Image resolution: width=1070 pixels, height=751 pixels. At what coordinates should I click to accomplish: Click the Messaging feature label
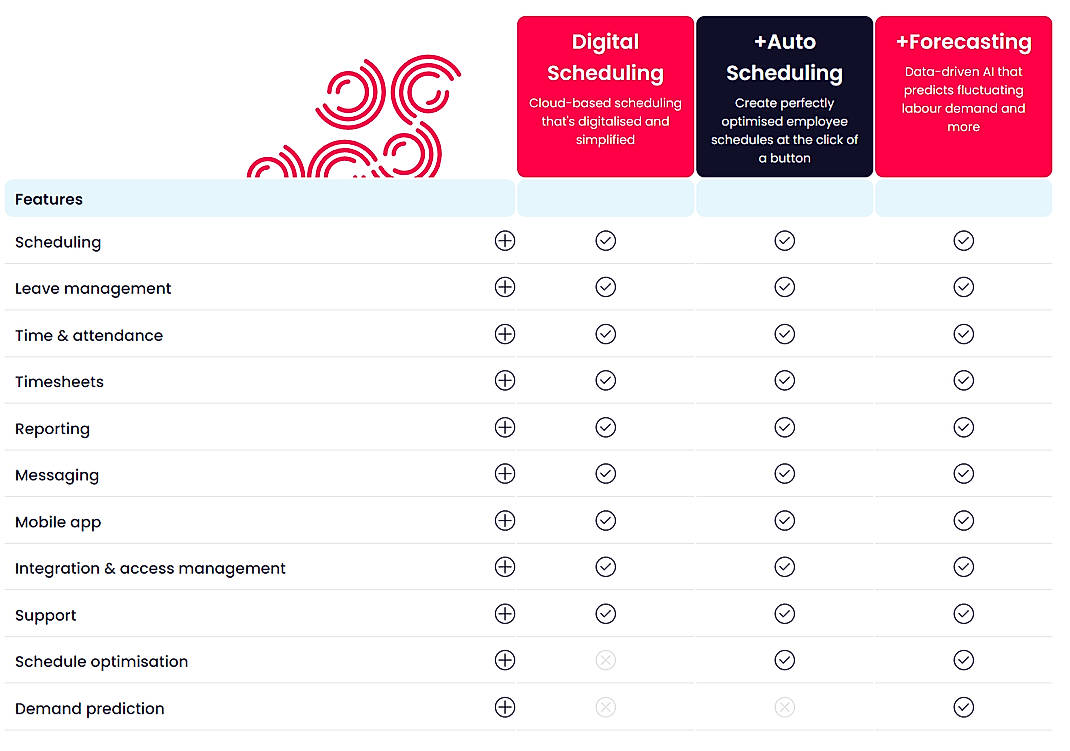(57, 475)
